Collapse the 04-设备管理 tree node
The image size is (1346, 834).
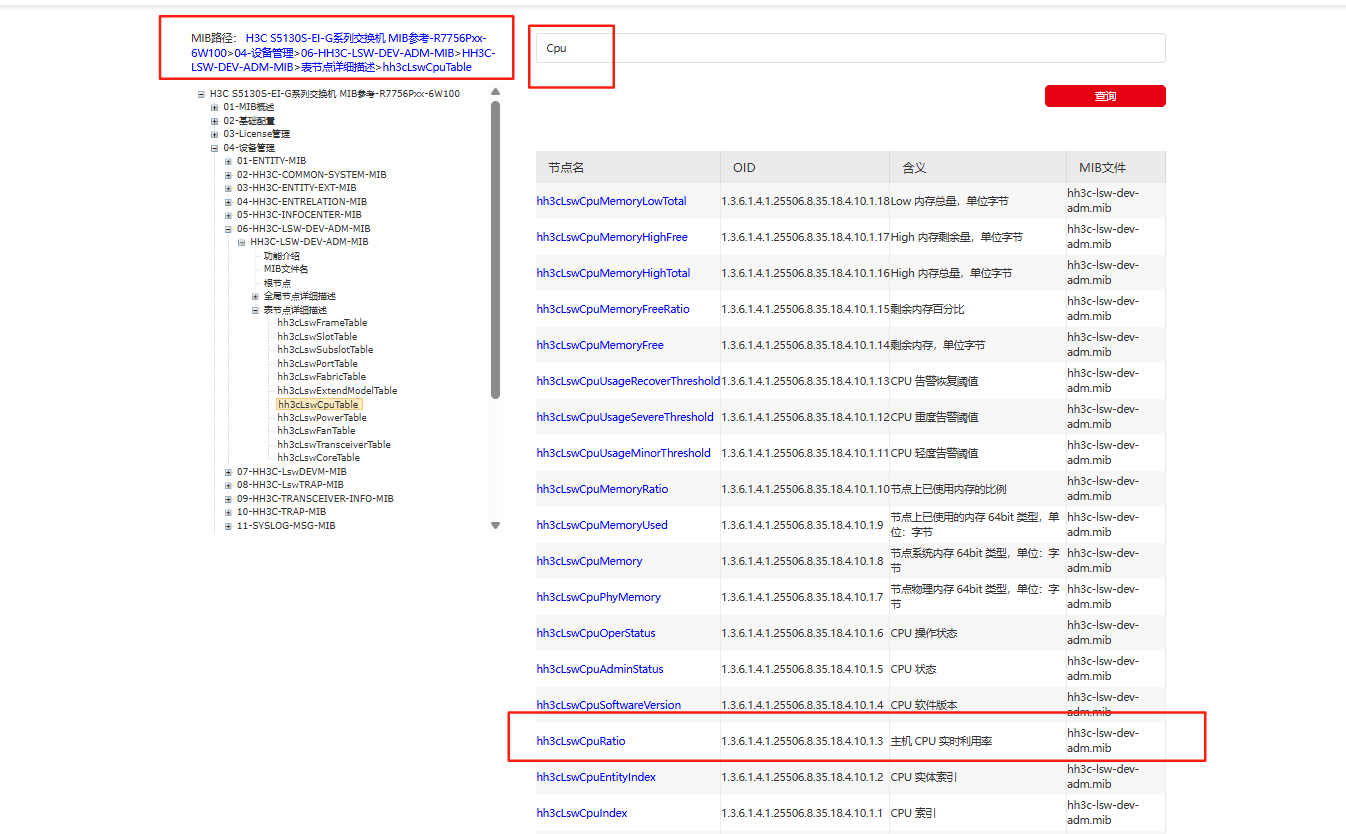coord(214,148)
